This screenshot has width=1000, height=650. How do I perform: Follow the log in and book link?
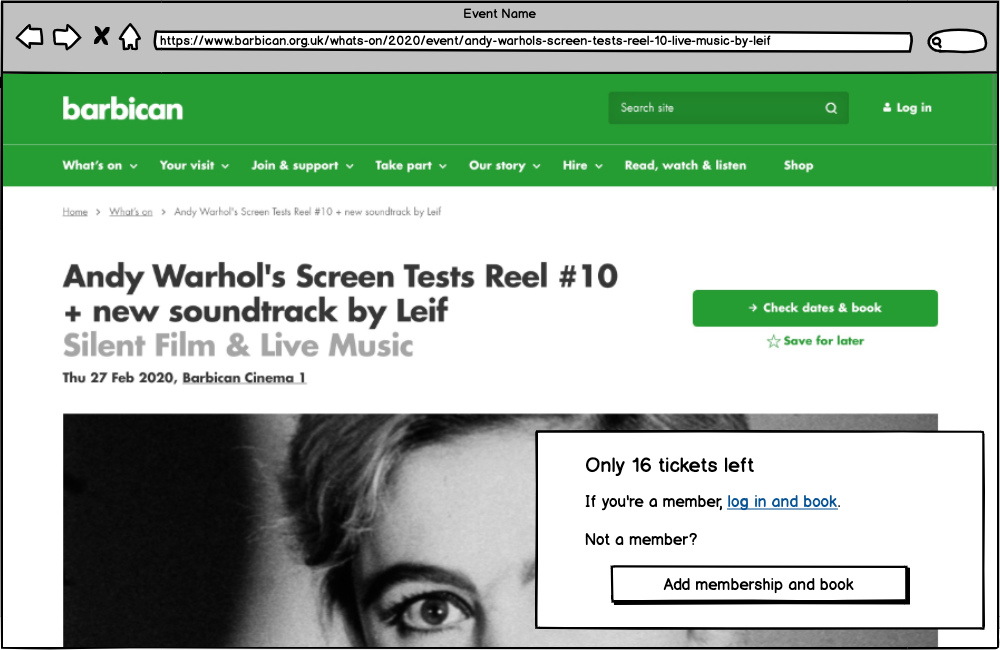pos(782,502)
